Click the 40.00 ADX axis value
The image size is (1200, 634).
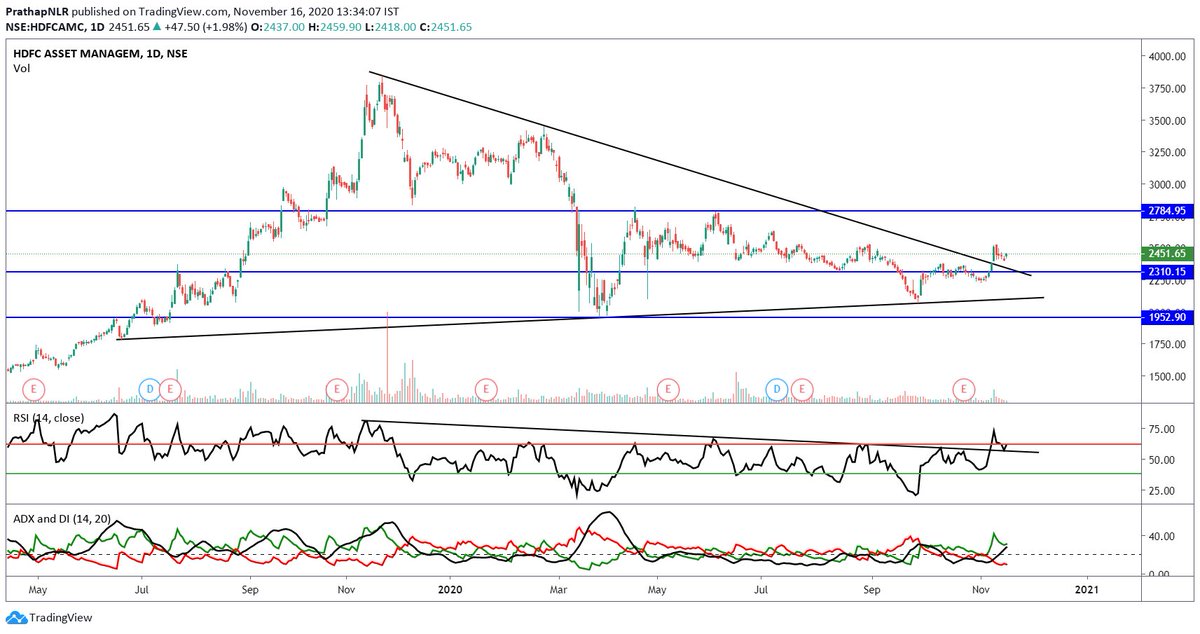[1164, 536]
